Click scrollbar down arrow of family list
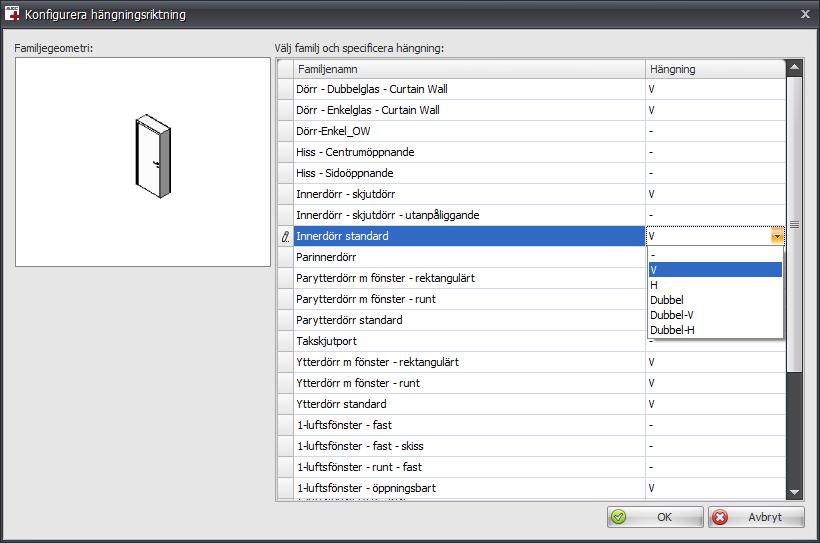Viewport: 820px width, 543px height. (x=794, y=492)
